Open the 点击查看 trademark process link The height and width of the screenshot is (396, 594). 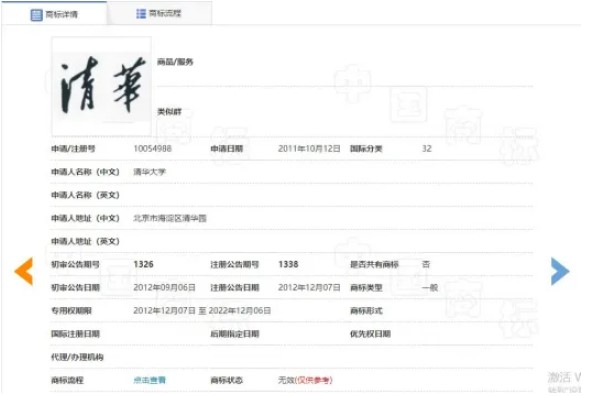pyautogui.click(x=149, y=380)
